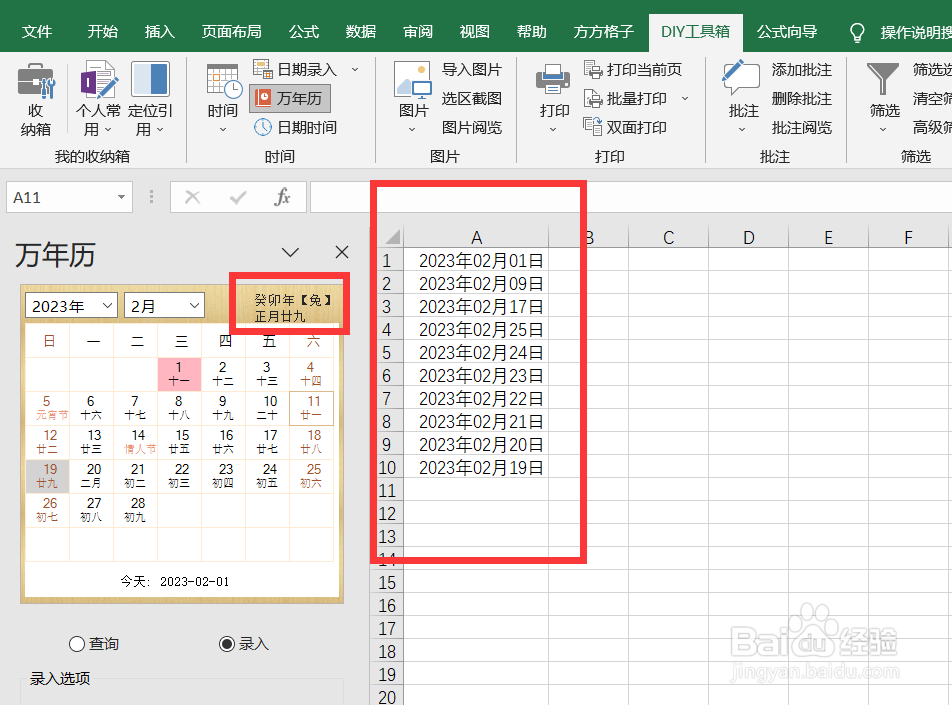The height and width of the screenshot is (705, 952).
Task: Click the formula bar cancel X icon
Action: pyautogui.click(x=192, y=197)
